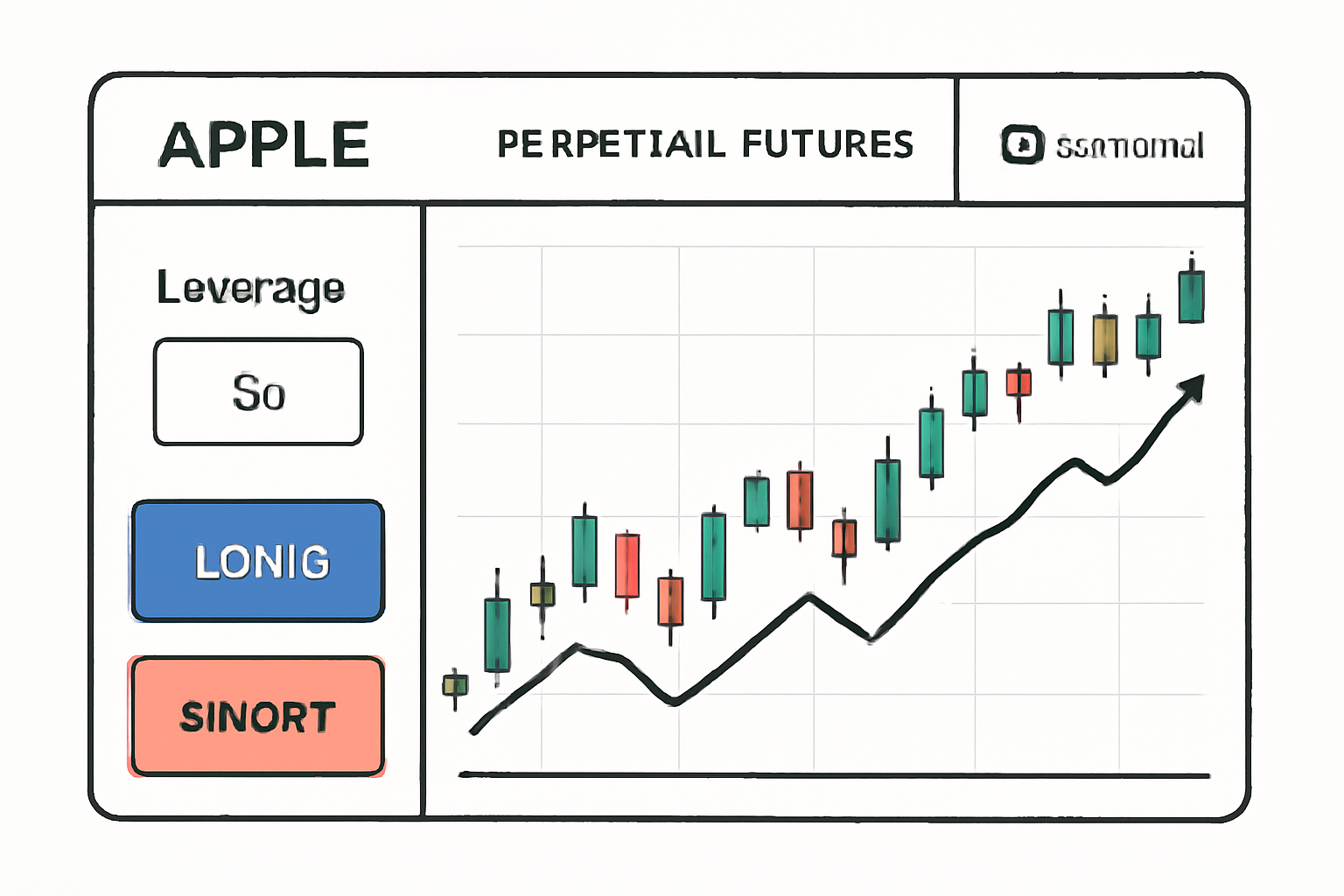Screen dimensions: 1344x896
Task: Select the APPLE asset title
Action: (264, 144)
